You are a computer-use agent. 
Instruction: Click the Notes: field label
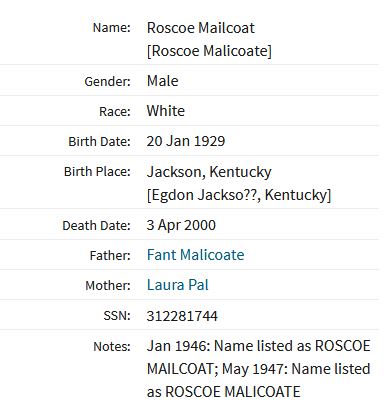coord(112,346)
